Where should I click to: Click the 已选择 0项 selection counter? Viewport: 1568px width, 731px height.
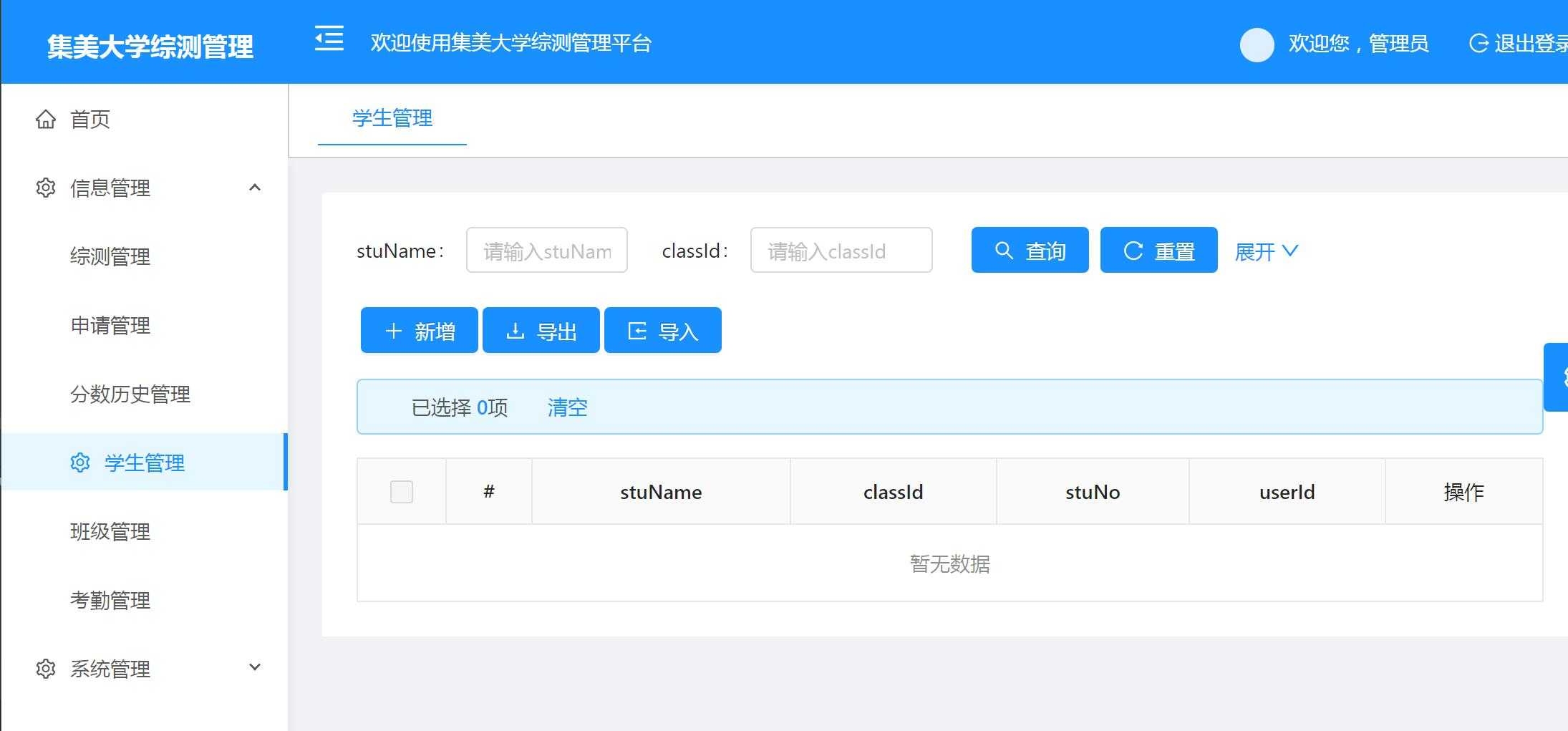click(x=459, y=407)
